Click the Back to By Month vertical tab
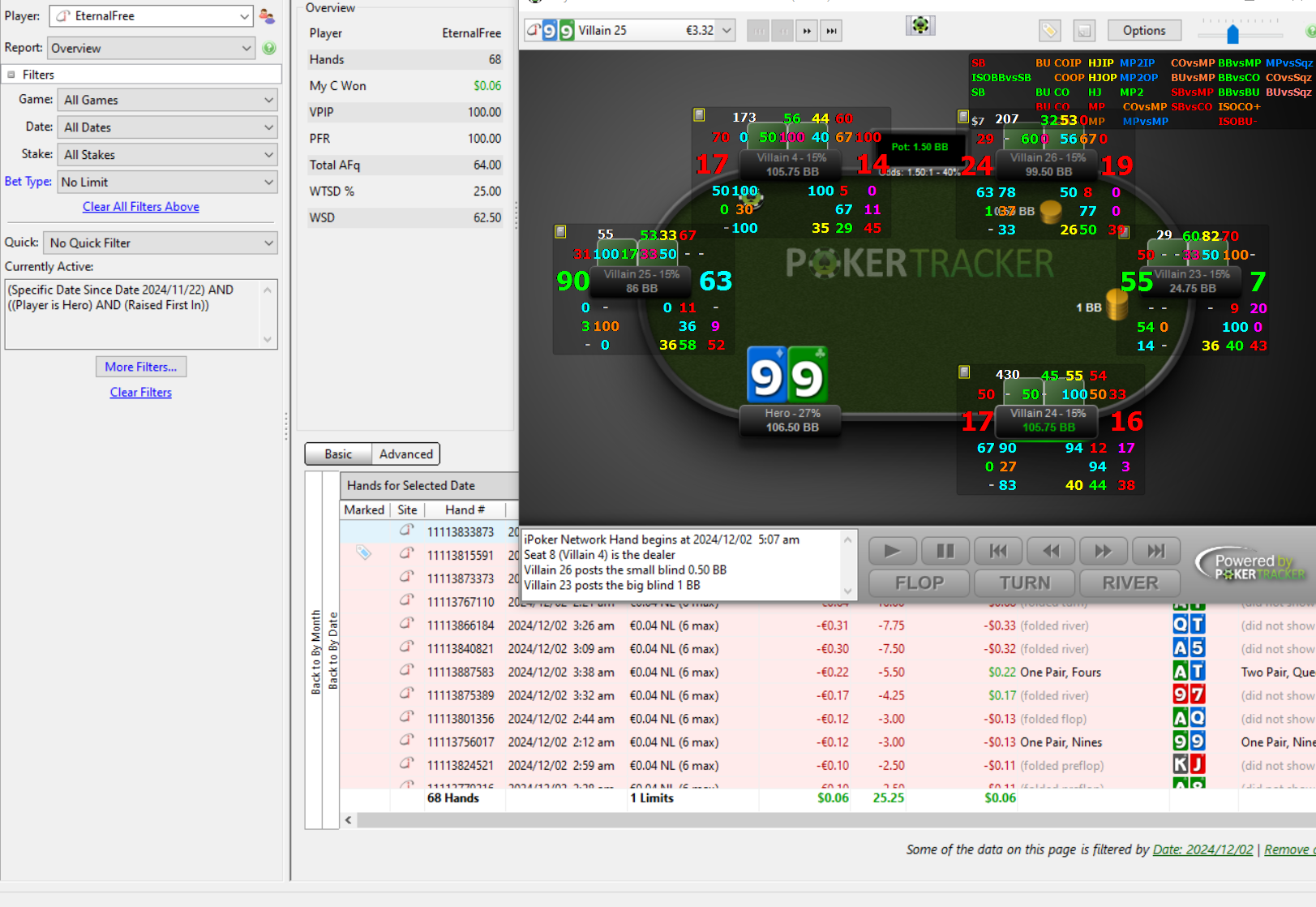The width and height of the screenshot is (1316, 907). [x=315, y=651]
